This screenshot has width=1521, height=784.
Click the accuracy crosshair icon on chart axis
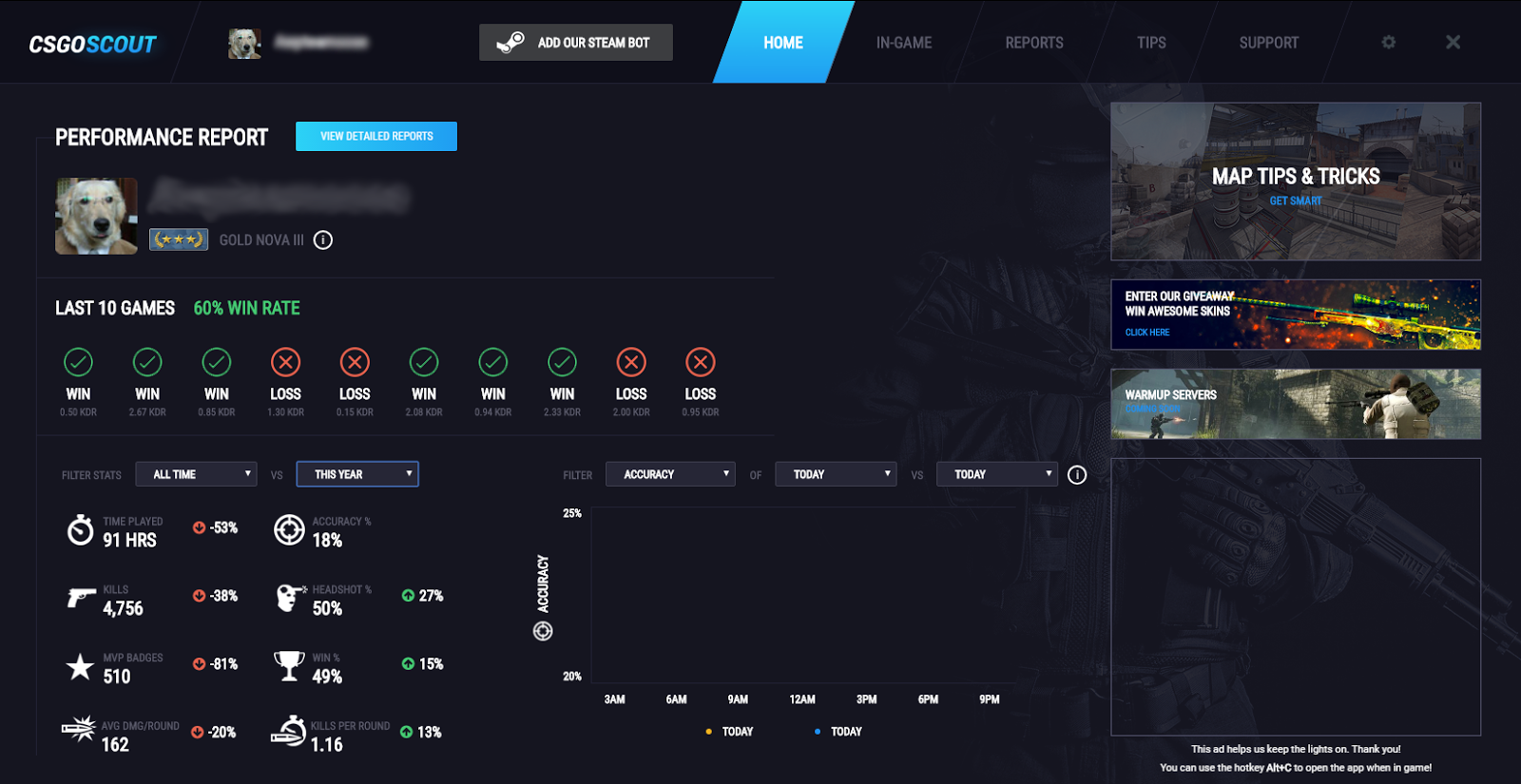[543, 631]
